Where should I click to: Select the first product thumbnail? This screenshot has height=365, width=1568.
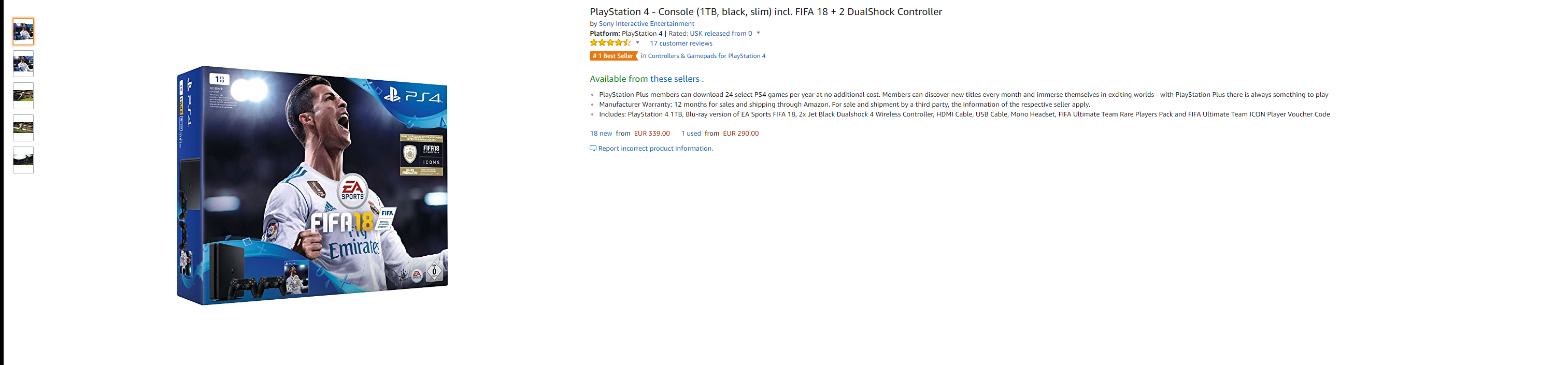23,32
